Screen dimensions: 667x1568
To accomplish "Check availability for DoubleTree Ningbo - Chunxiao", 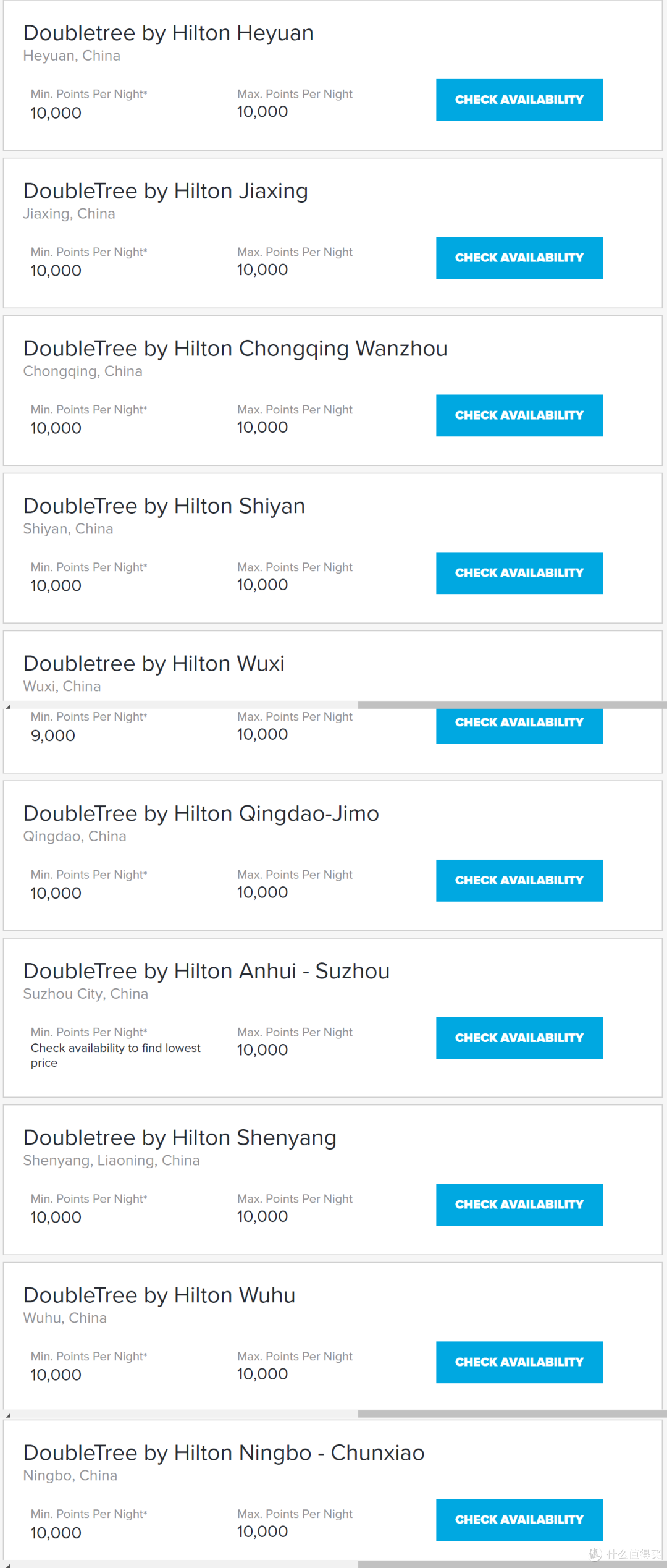I will 519,1519.
